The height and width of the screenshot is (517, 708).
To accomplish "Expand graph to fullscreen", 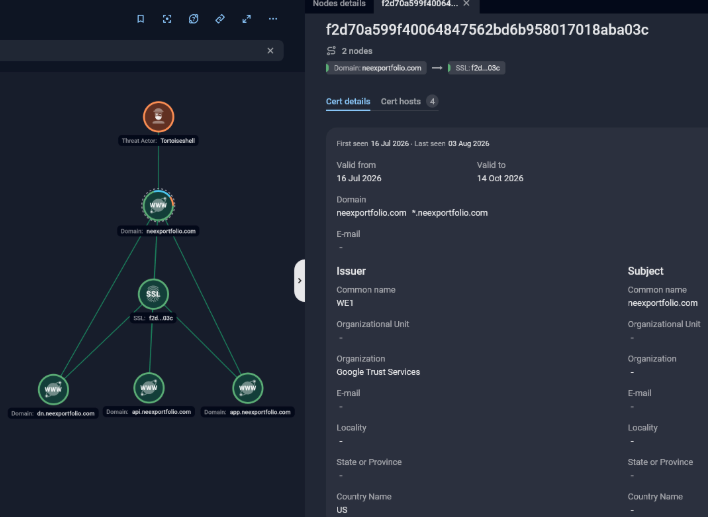I will click(247, 19).
